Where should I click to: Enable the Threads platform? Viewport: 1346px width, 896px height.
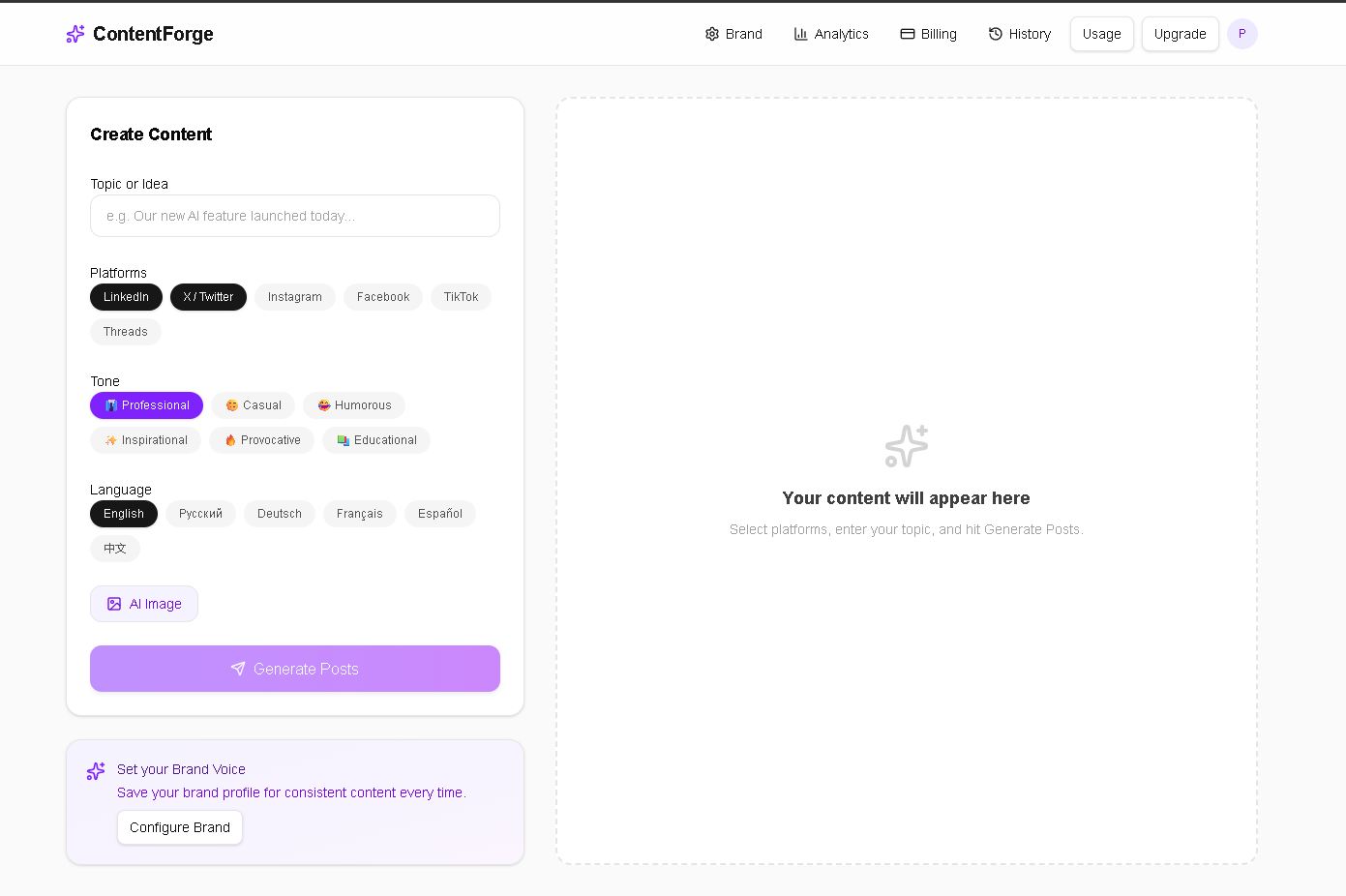(126, 332)
